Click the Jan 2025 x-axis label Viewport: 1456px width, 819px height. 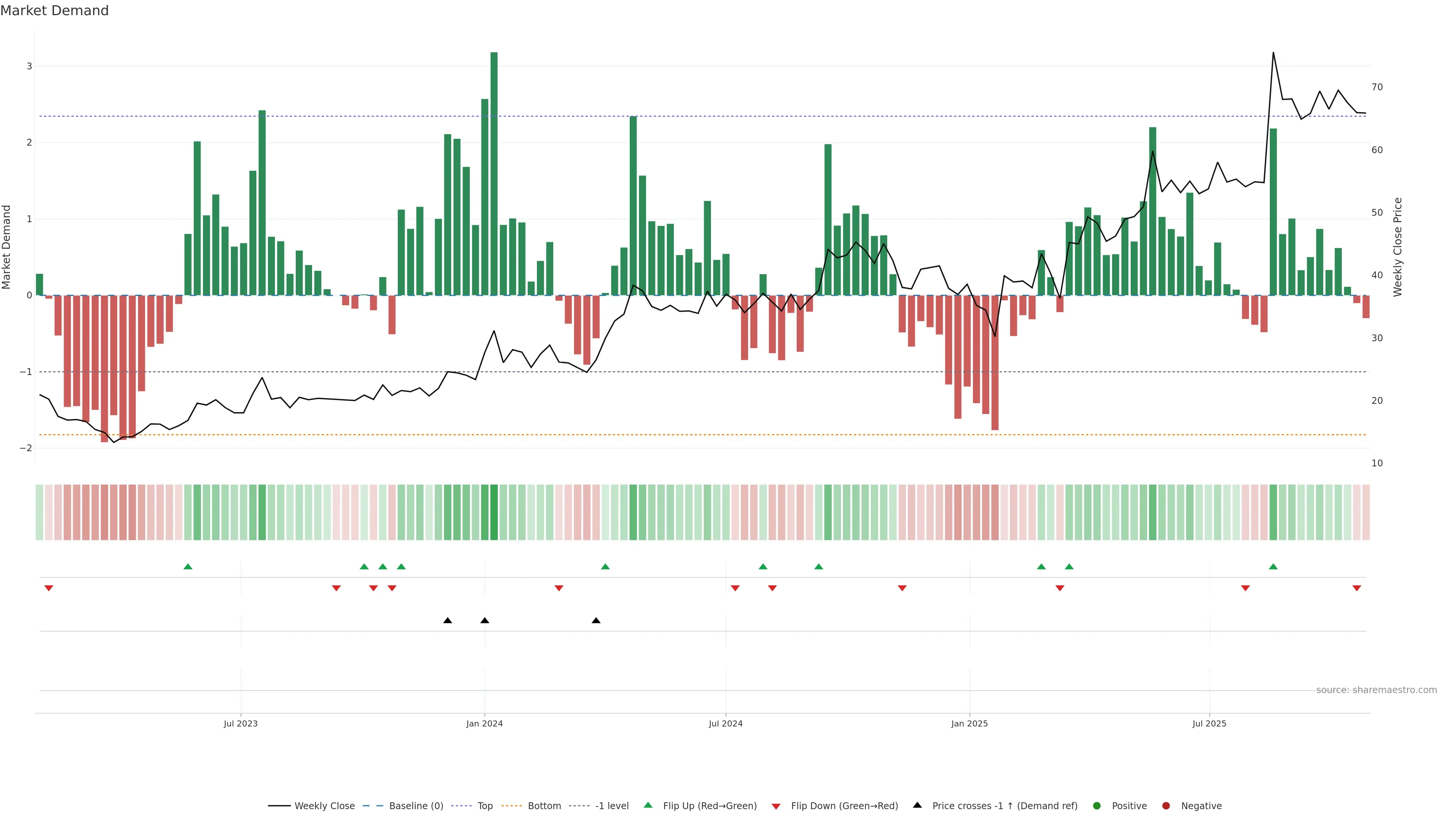[x=969, y=723]
